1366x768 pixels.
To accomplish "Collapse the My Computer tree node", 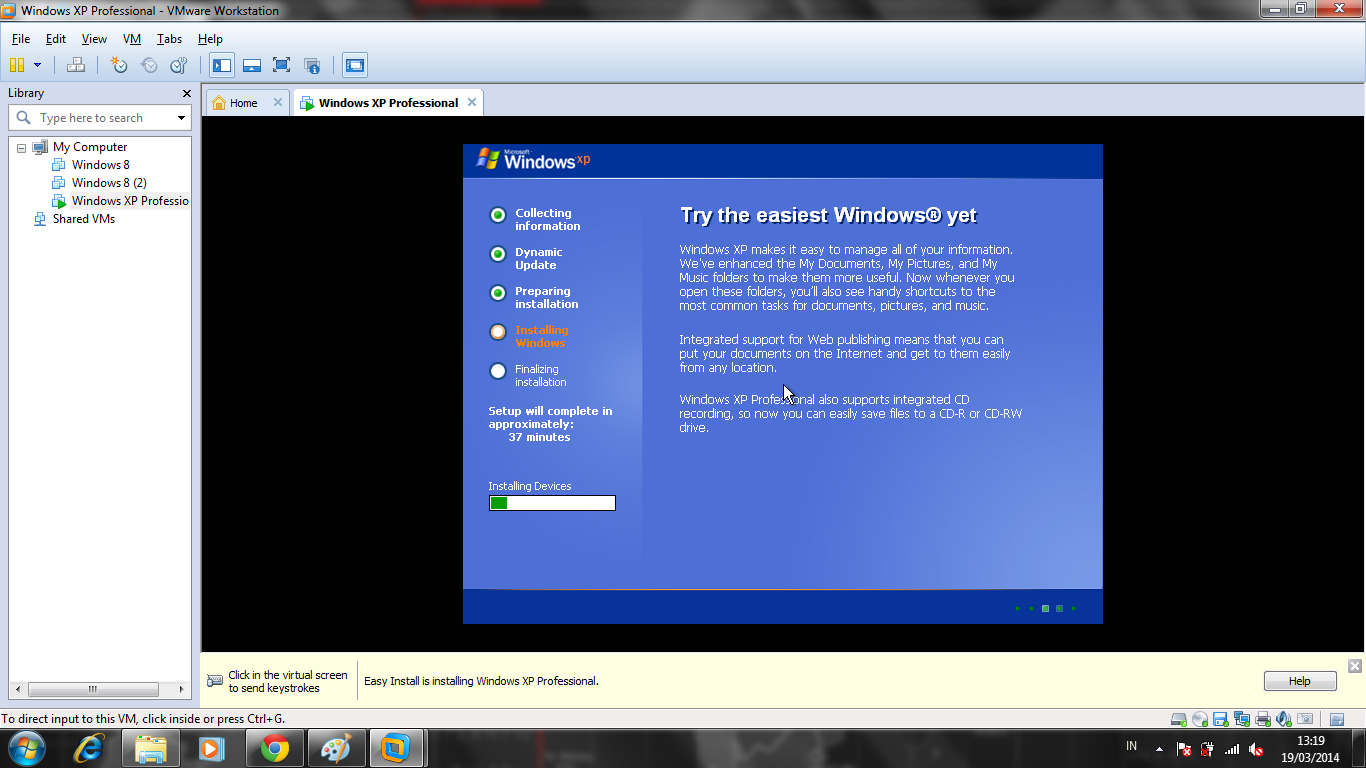I will point(21,147).
